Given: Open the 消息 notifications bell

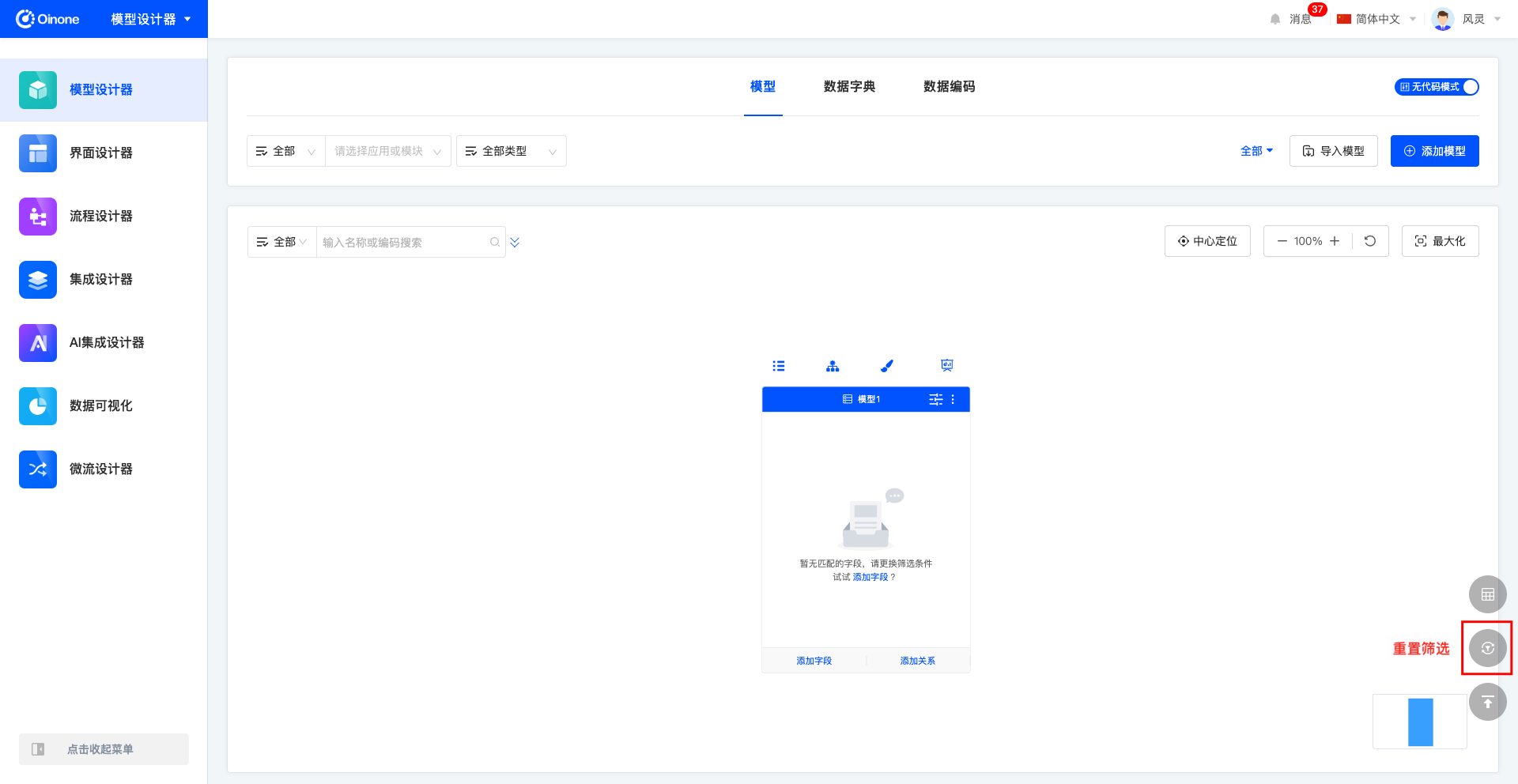Looking at the screenshot, I should (x=1275, y=19).
